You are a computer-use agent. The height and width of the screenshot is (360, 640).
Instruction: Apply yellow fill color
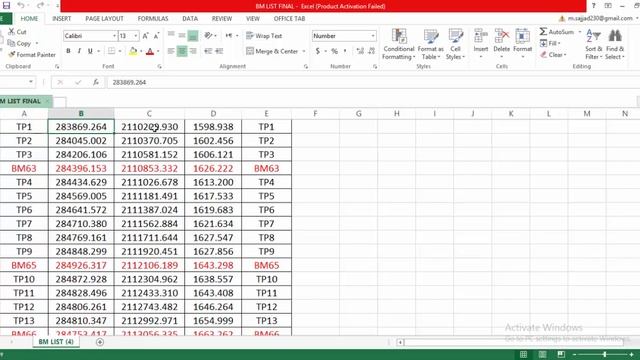pyautogui.click(x=133, y=51)
